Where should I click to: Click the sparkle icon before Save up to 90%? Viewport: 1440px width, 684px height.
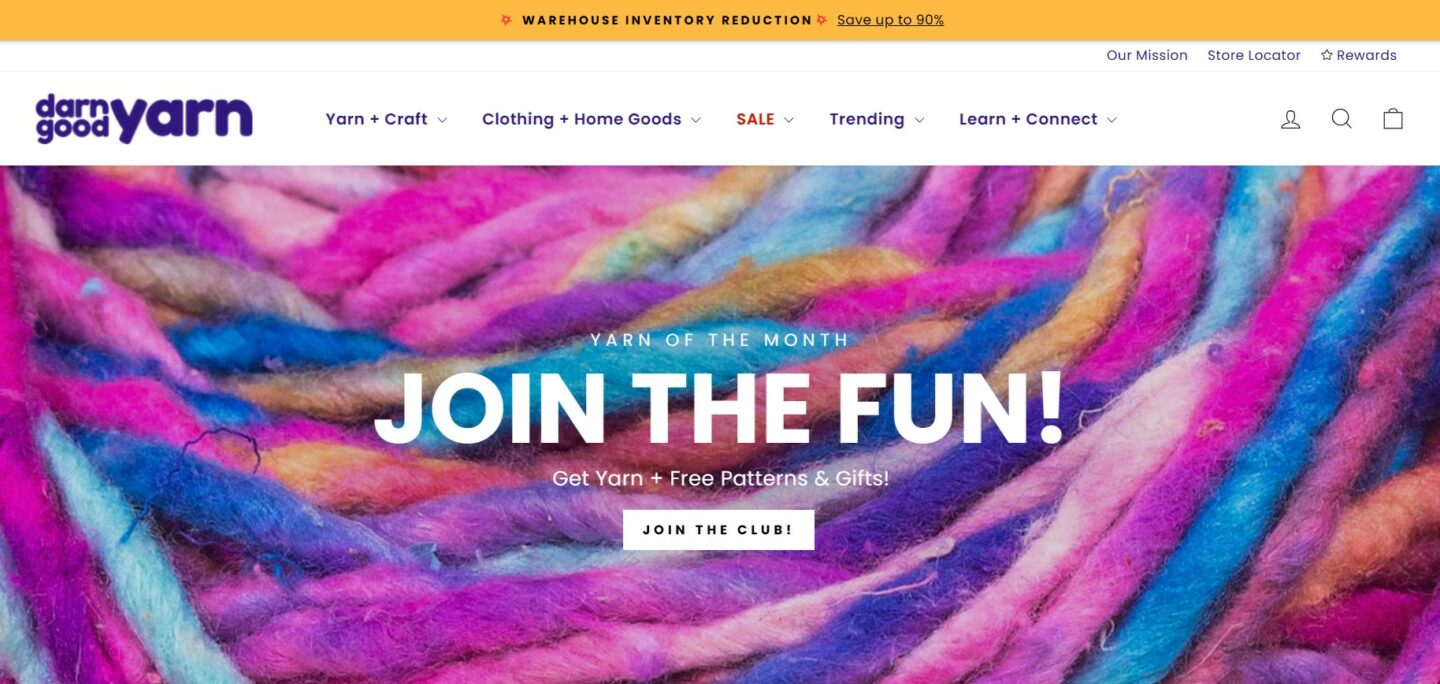(x=821, y=20)
